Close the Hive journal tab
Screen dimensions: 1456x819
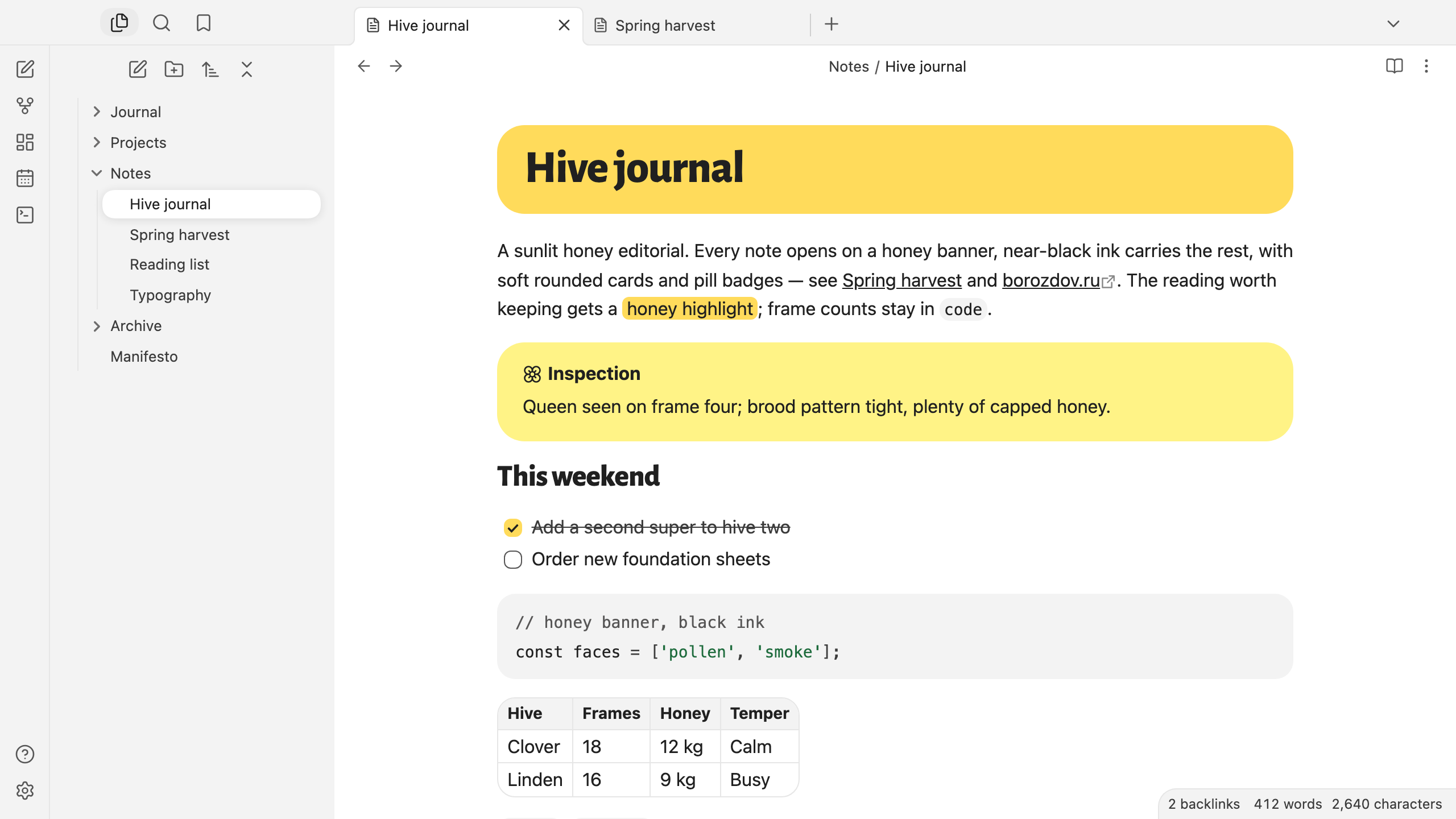pyautogui.click(x=564, y=26)
